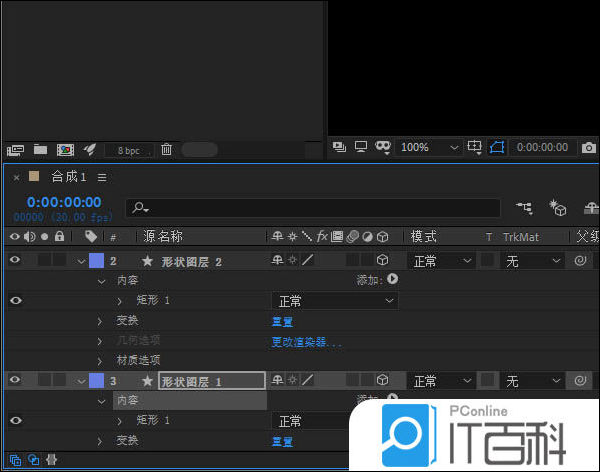The width and height of the screenshot is (600, 472).
Task: Click the 8 bpc color depth button
Action: click(x=129, y=150)
